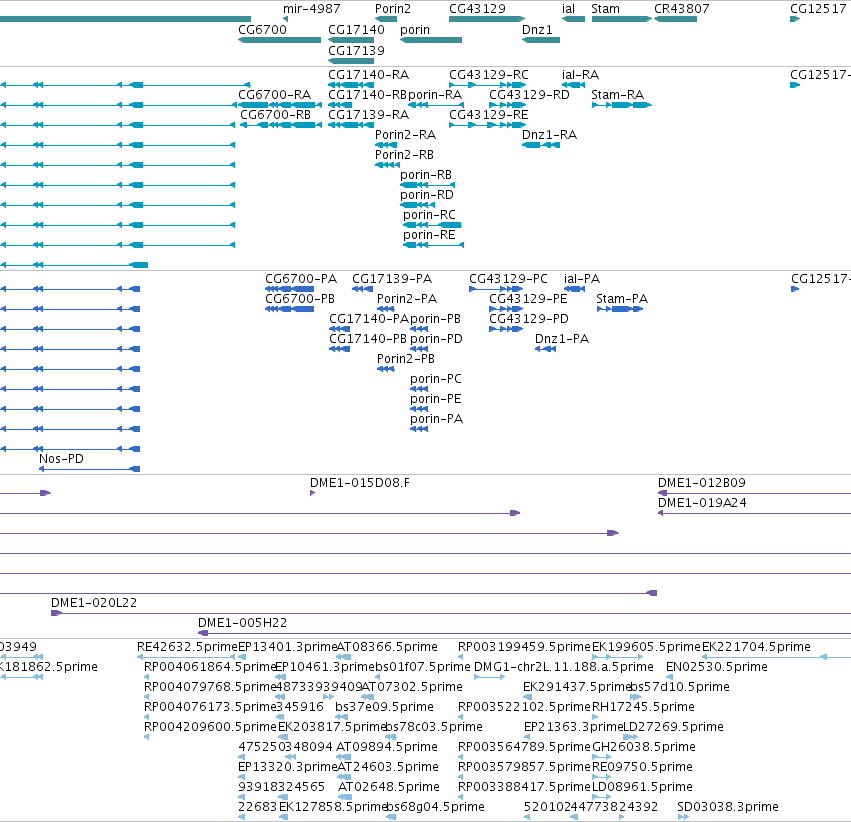The width and height of the screenshot is (851, 822).
Task: Click the DME1-015D08.F clone marker
Action: 313,493
